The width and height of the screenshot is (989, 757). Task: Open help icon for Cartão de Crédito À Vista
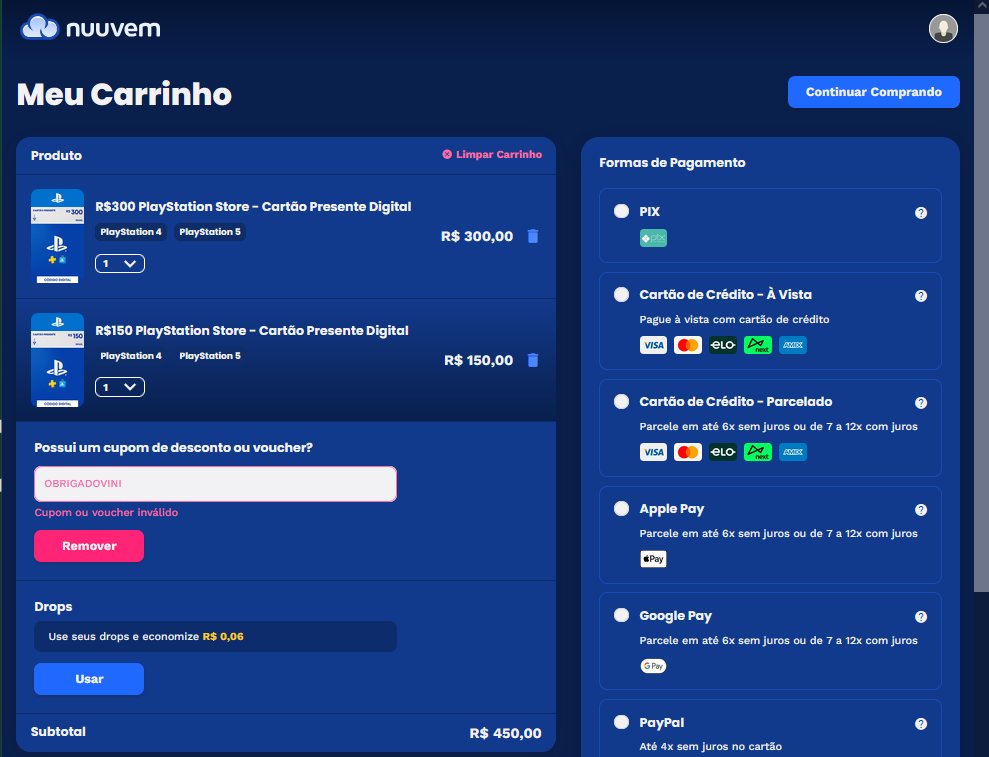(921, 296)
